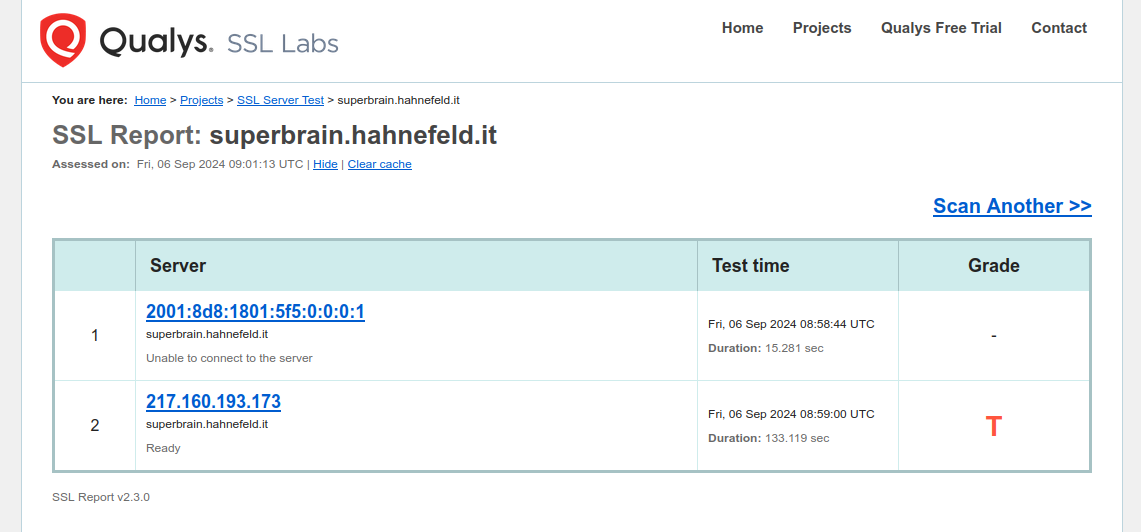Open the Projects menu item
The width and height of the screenshot is (1141, 532).
click(822, 28)
